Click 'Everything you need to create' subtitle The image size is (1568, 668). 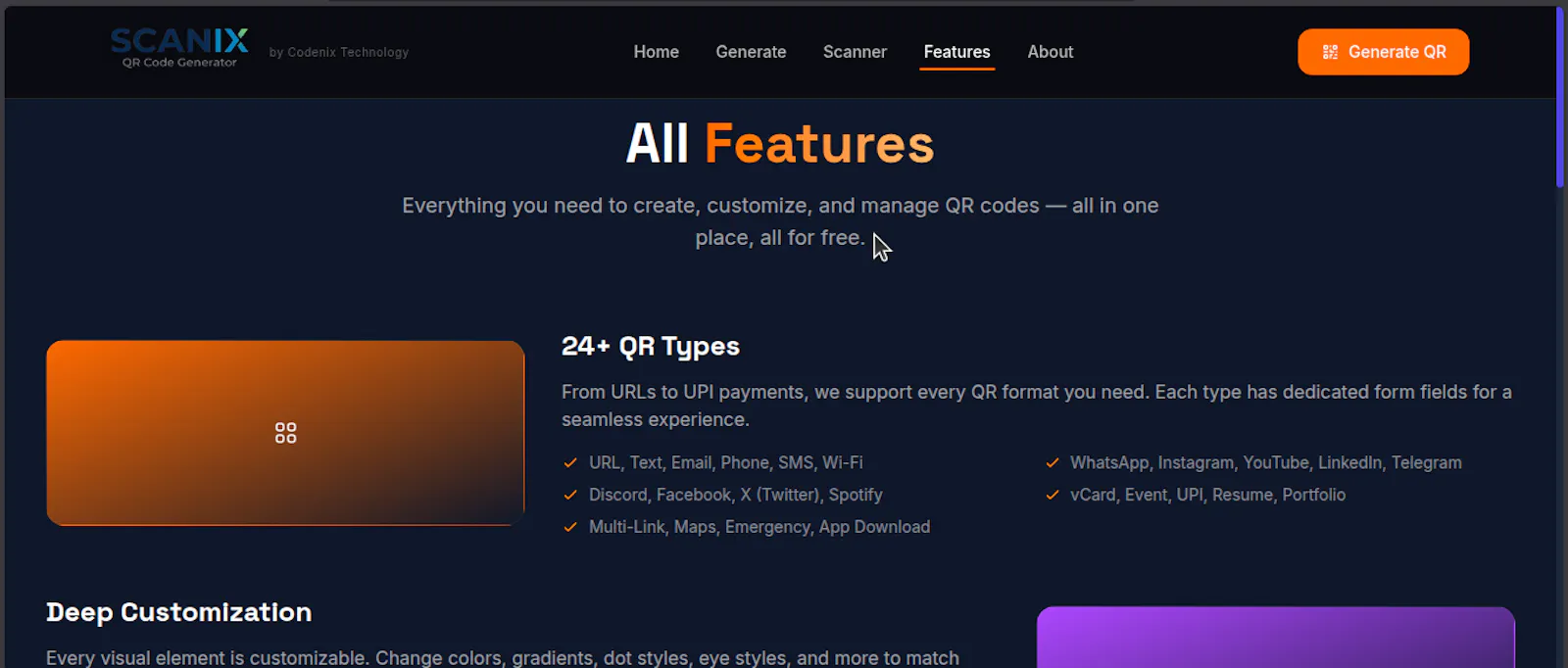(780, 221)
